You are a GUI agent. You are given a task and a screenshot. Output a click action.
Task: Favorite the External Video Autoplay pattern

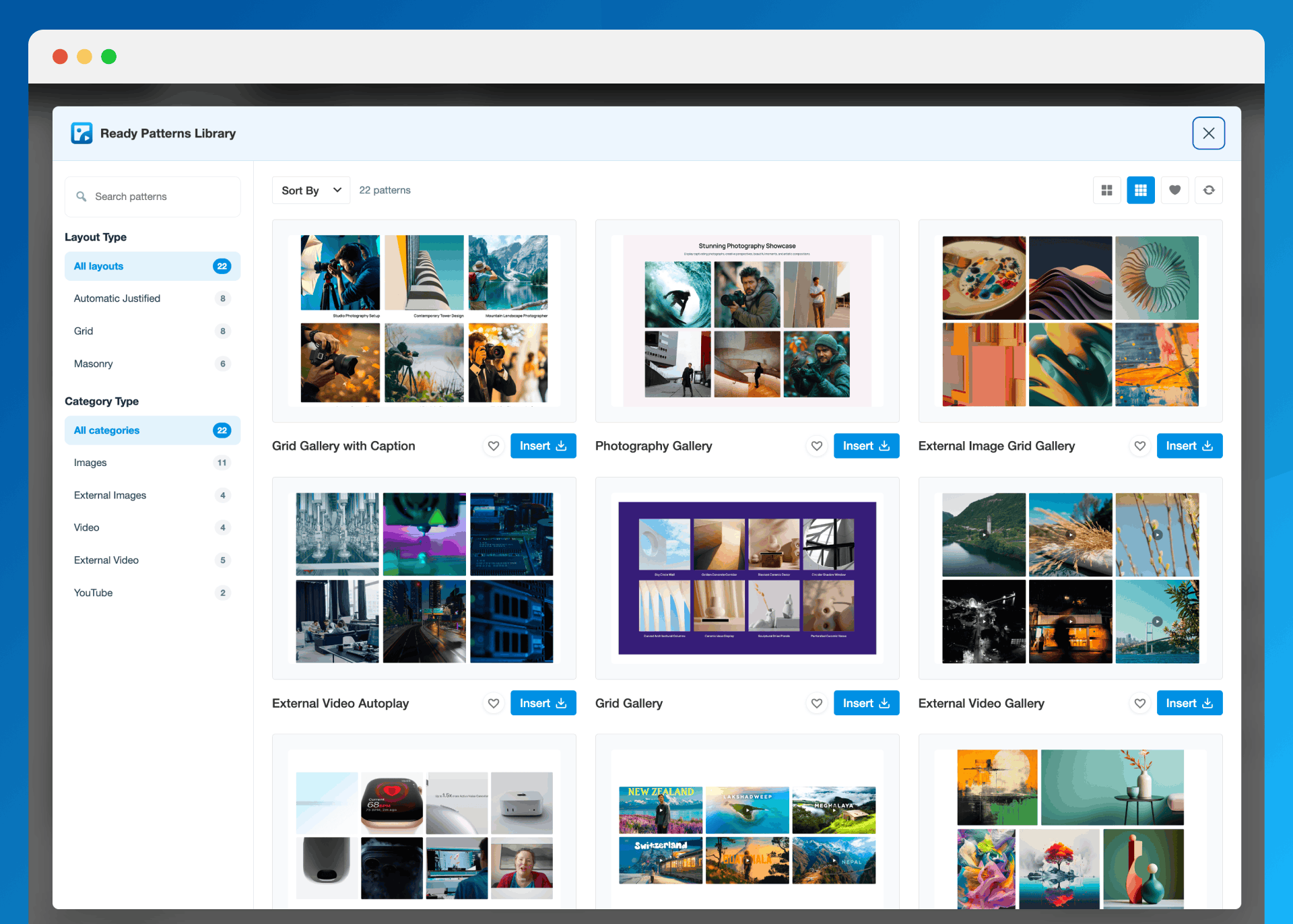coord(494,703)
